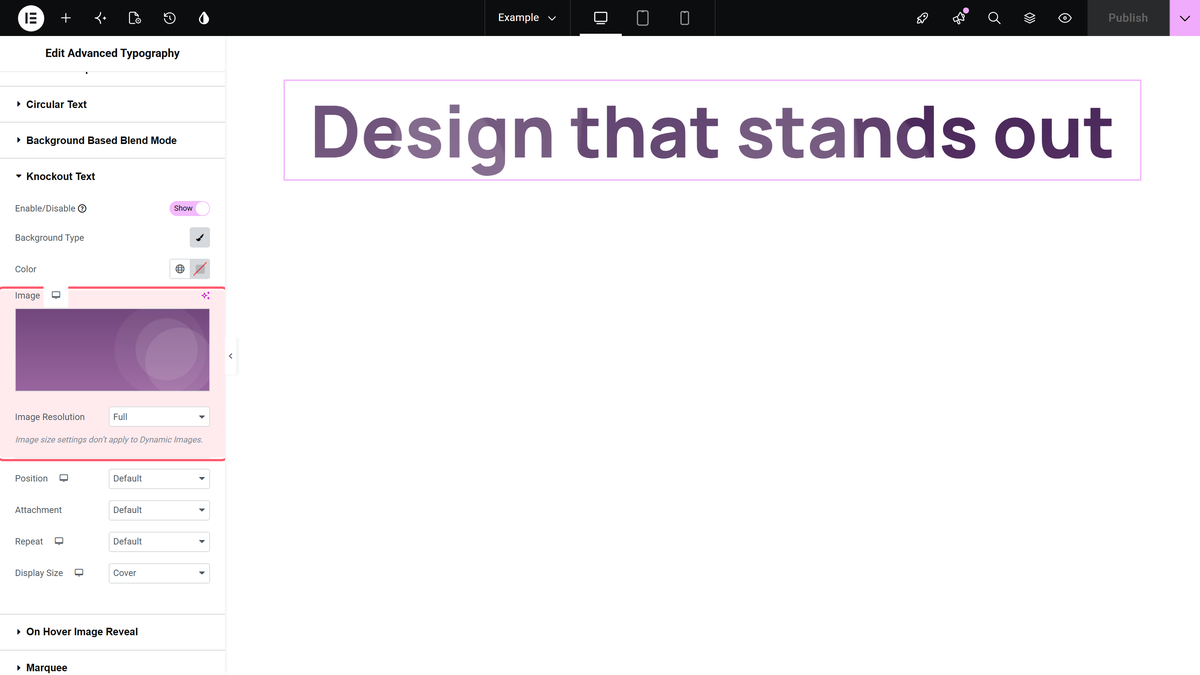Screen dimensions: 1200x675
Task: Click the 'Edit Advanced Typography' panel title
Action: tap(113, 53)
